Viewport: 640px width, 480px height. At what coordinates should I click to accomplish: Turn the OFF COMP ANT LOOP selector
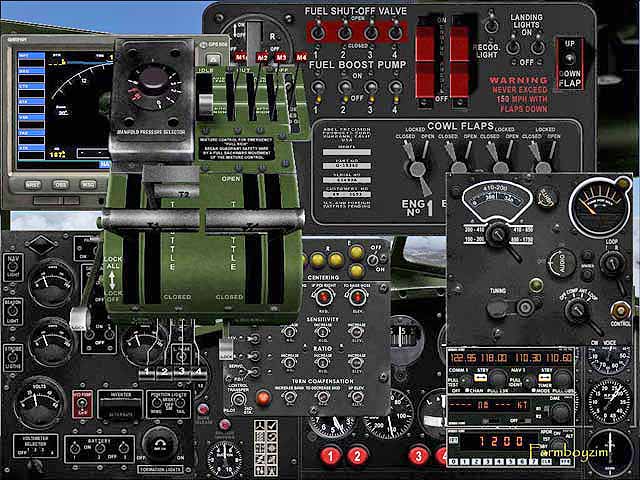tap(576, 311)
